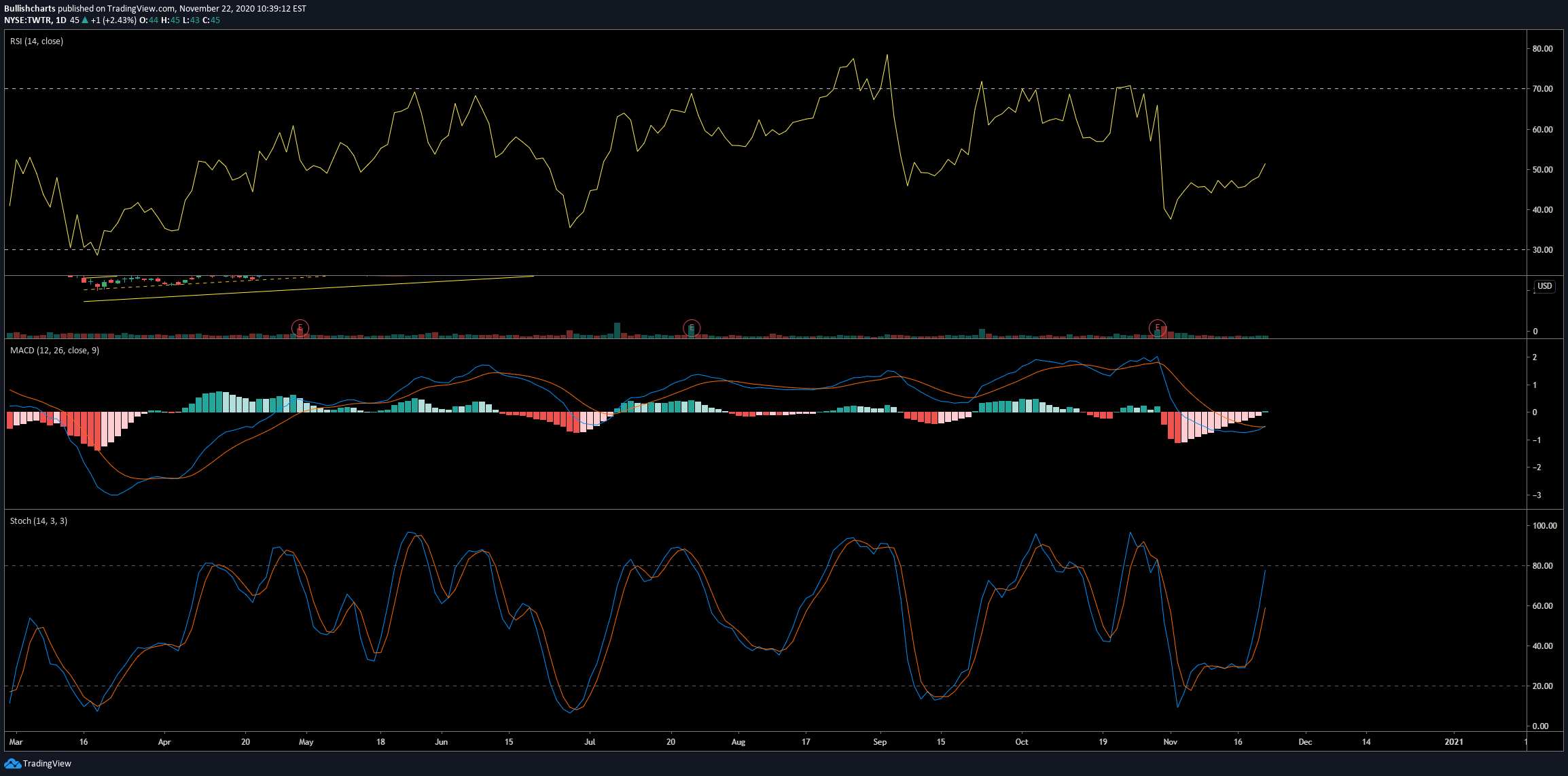Click the TradingView logo icon
This screenshot has width=1568, height=776.
(12, 764)
